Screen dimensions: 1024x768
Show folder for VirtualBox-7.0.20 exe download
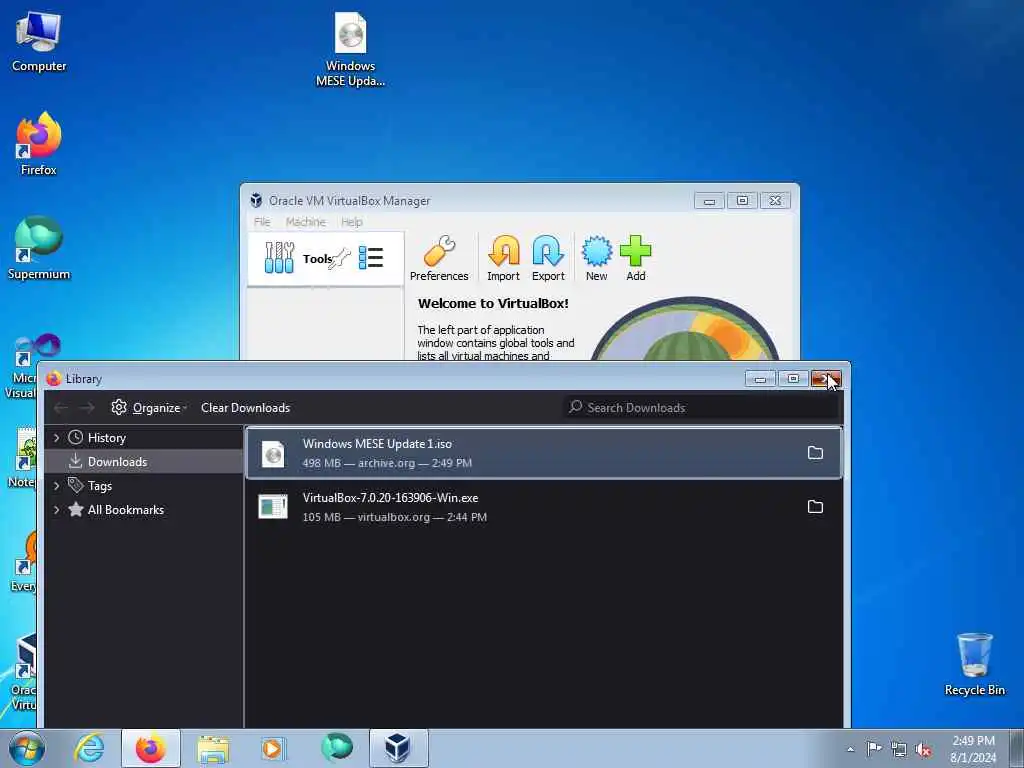click(815, 507)
